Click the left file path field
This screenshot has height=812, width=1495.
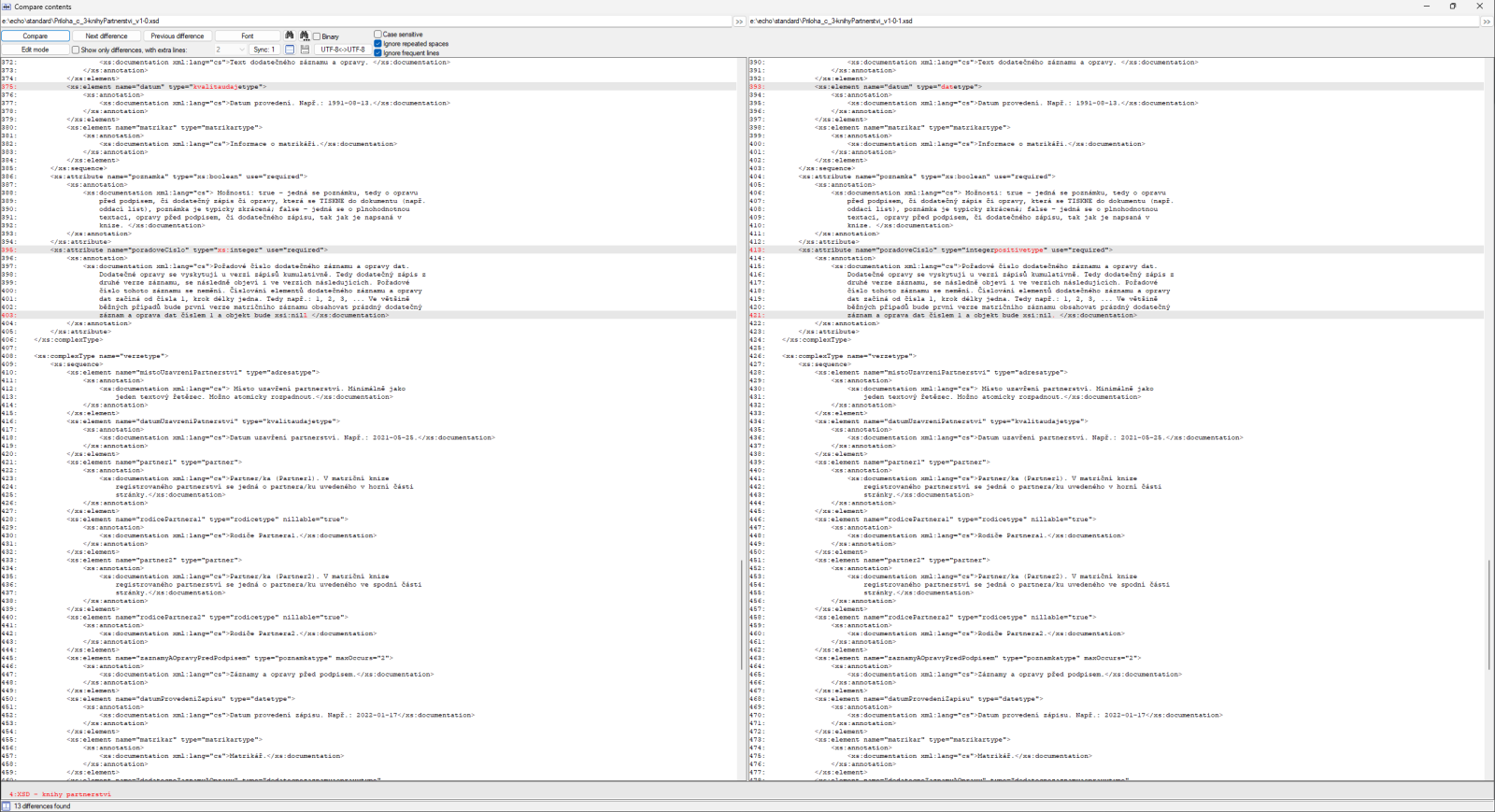tap(365, 21)
